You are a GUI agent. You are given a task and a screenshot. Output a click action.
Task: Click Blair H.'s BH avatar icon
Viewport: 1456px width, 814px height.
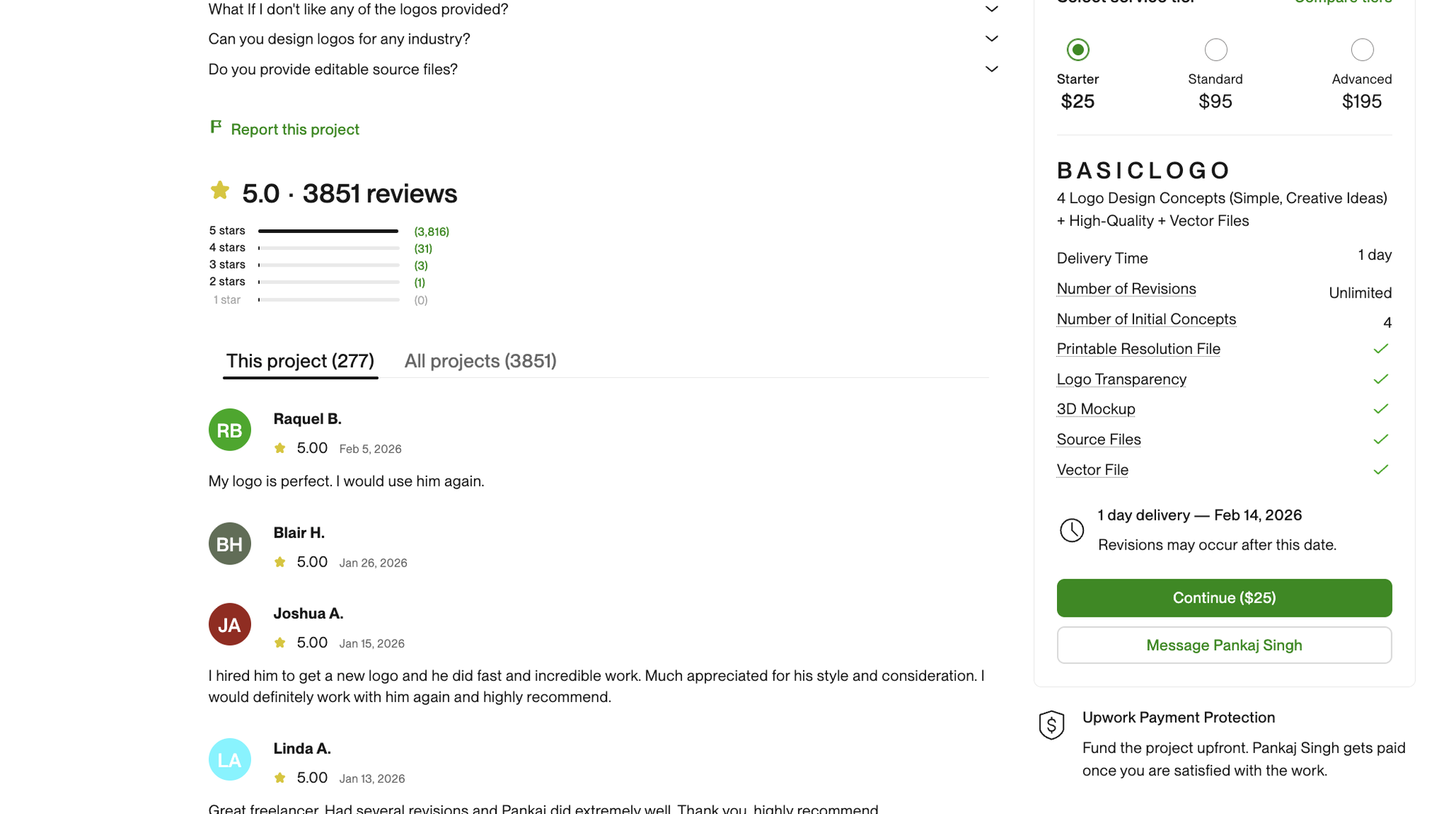pos(229,544)
